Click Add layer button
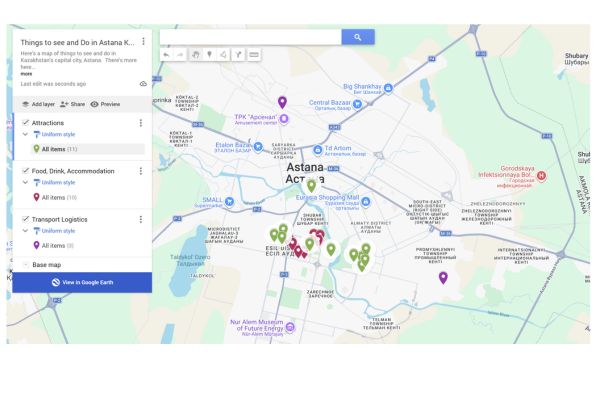Image resolution: width=600 pixels, height=400 pixels. [38, 104]
